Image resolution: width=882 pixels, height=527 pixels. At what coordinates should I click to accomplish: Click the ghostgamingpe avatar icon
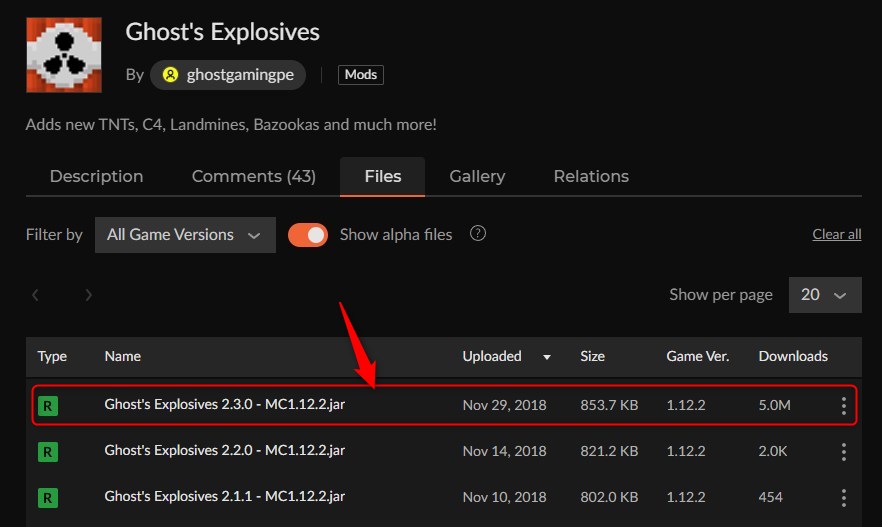coord(170,75)
